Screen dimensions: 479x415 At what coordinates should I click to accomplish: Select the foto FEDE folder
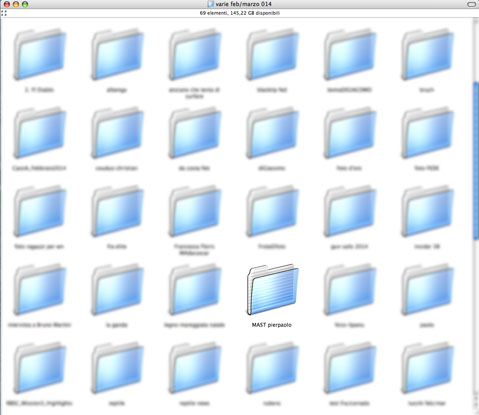pos(427,133)
